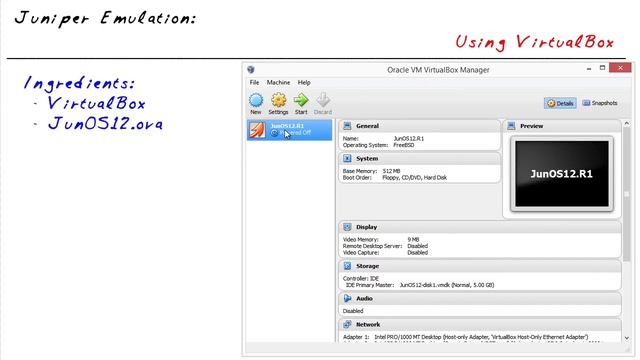Close the VirtualBox Manager window
The image size is (640, 360).
620,68
